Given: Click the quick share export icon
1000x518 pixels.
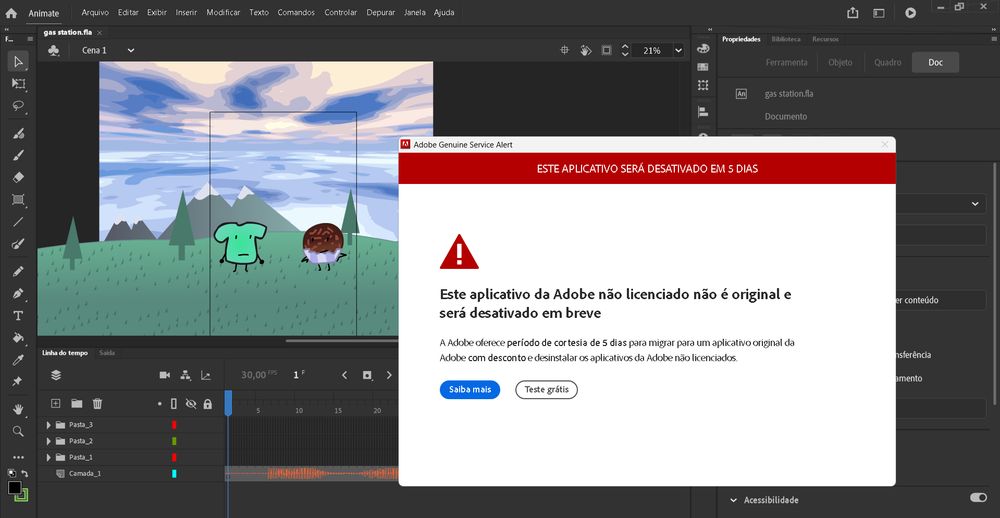Looking at the screenshot, I should [x=852, y=13].
